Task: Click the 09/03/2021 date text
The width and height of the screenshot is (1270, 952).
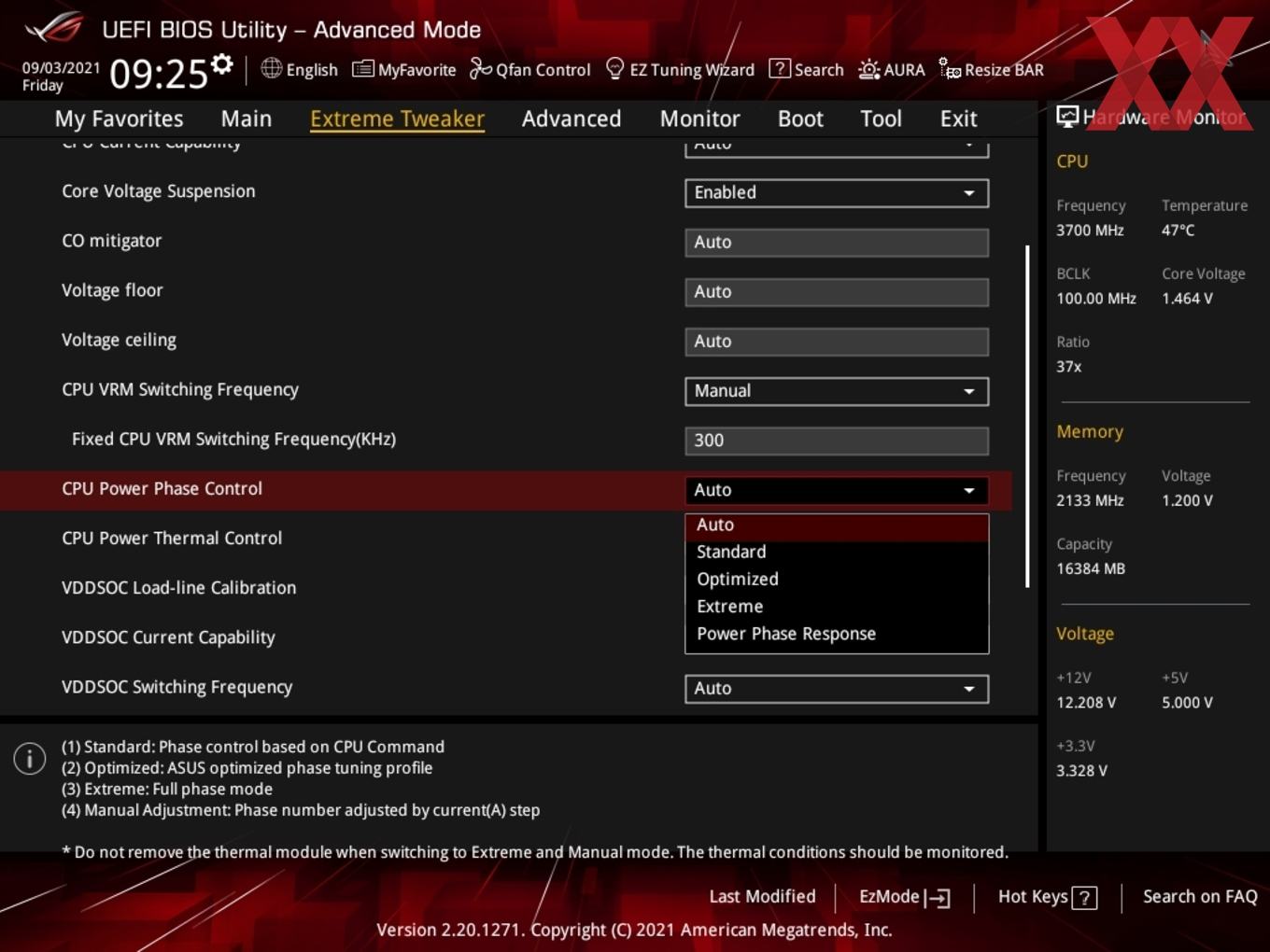Action: [x=61, y=67]
